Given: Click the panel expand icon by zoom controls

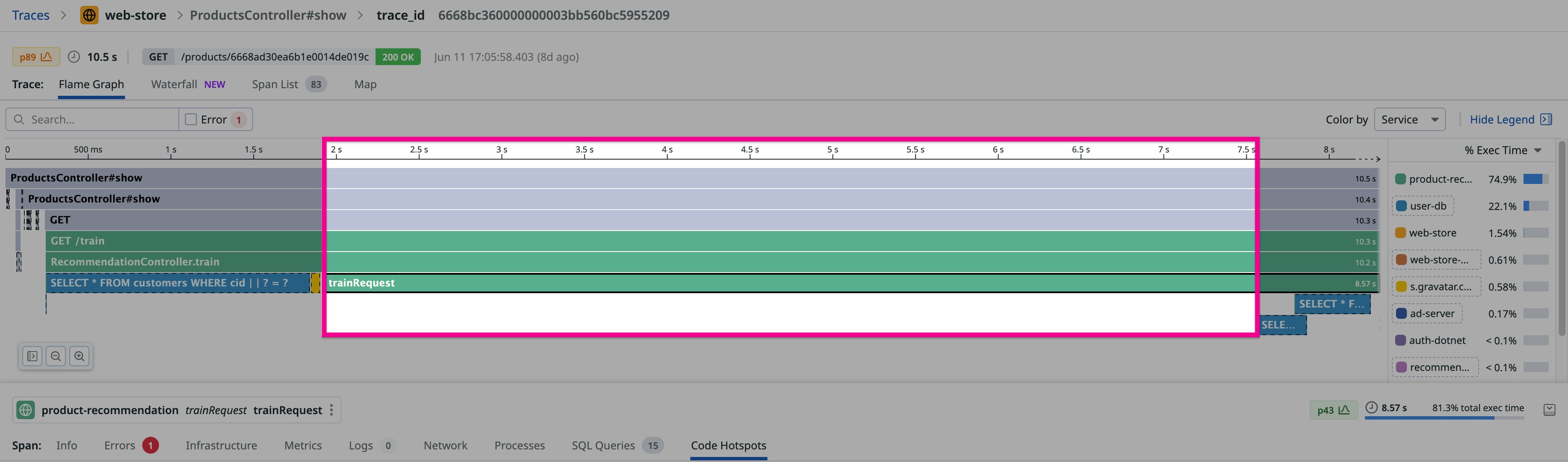Looking at the screenshot, I should [x=32, y=356].
